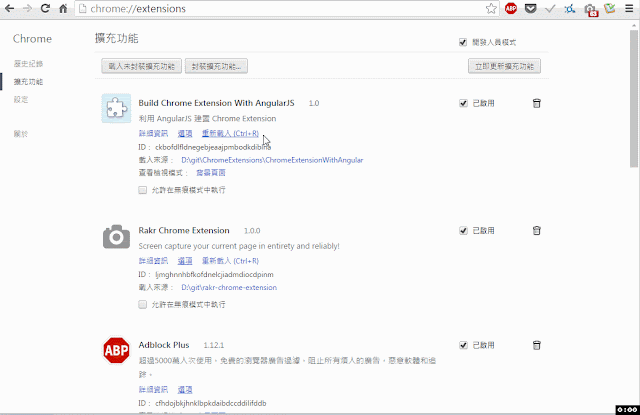Click the scrollbar up arrow
The image size is (640, 415).
click(633, 24)
